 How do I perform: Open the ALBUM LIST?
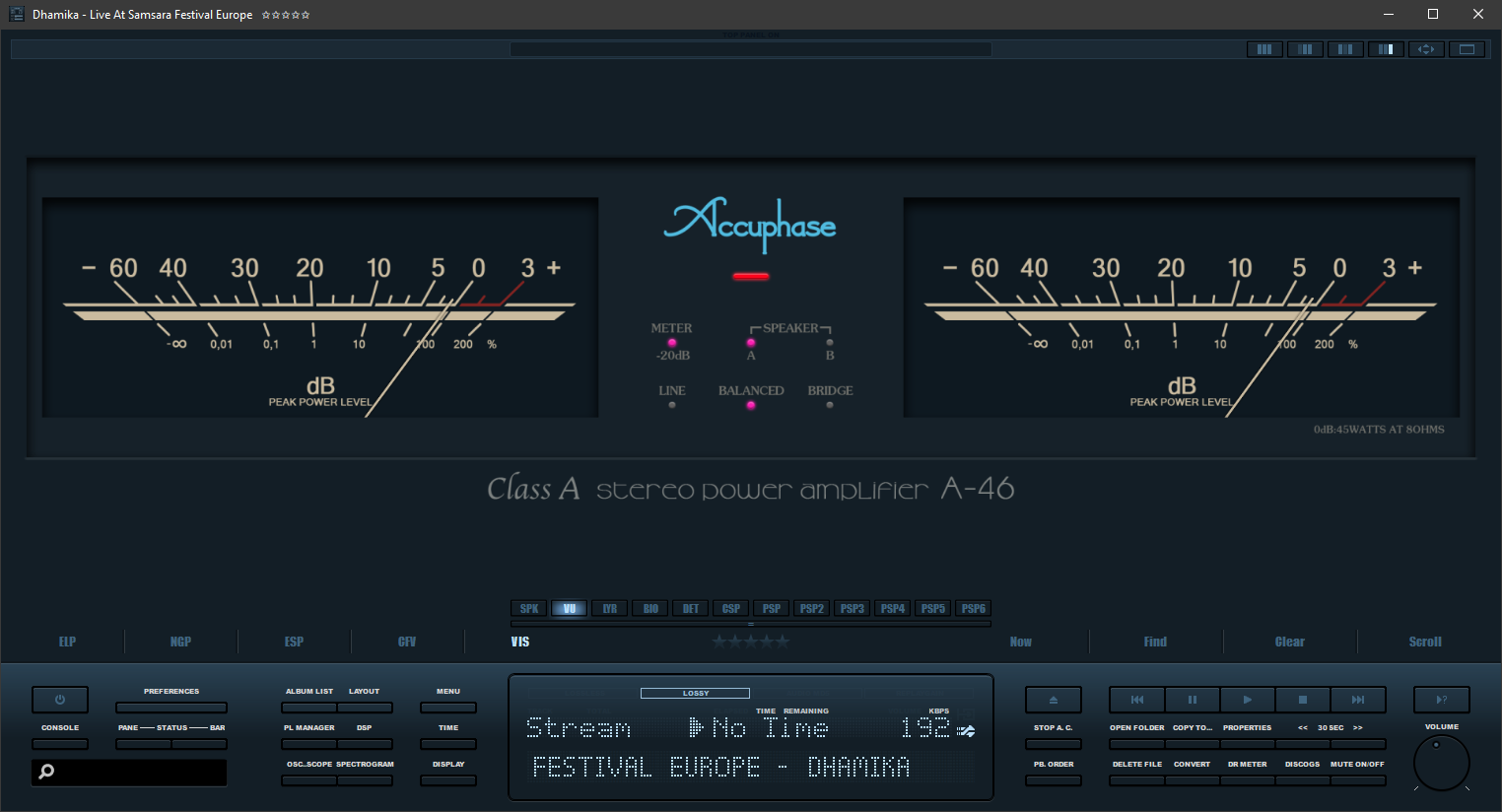point(309,708)
